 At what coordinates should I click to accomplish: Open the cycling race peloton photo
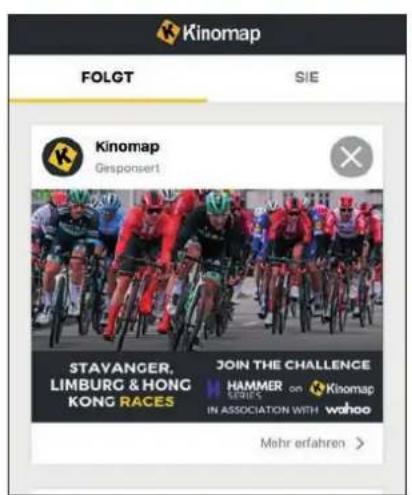point(207,270)
